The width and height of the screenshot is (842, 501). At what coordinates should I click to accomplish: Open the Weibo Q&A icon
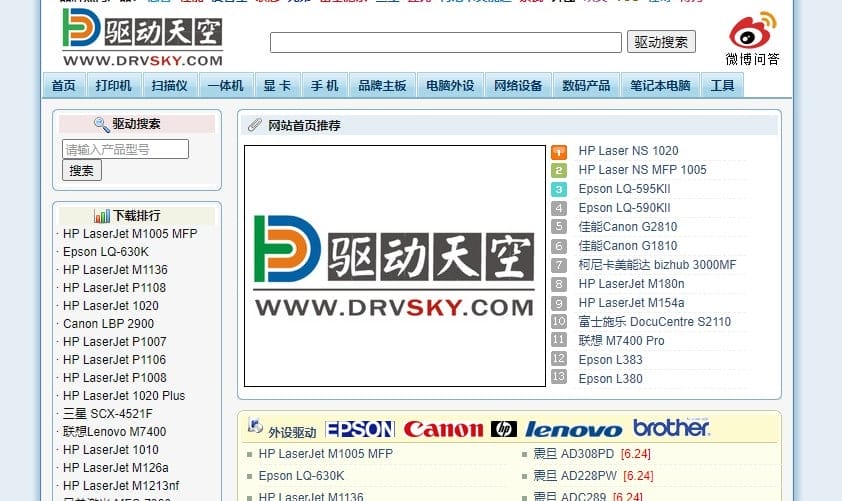752,38
